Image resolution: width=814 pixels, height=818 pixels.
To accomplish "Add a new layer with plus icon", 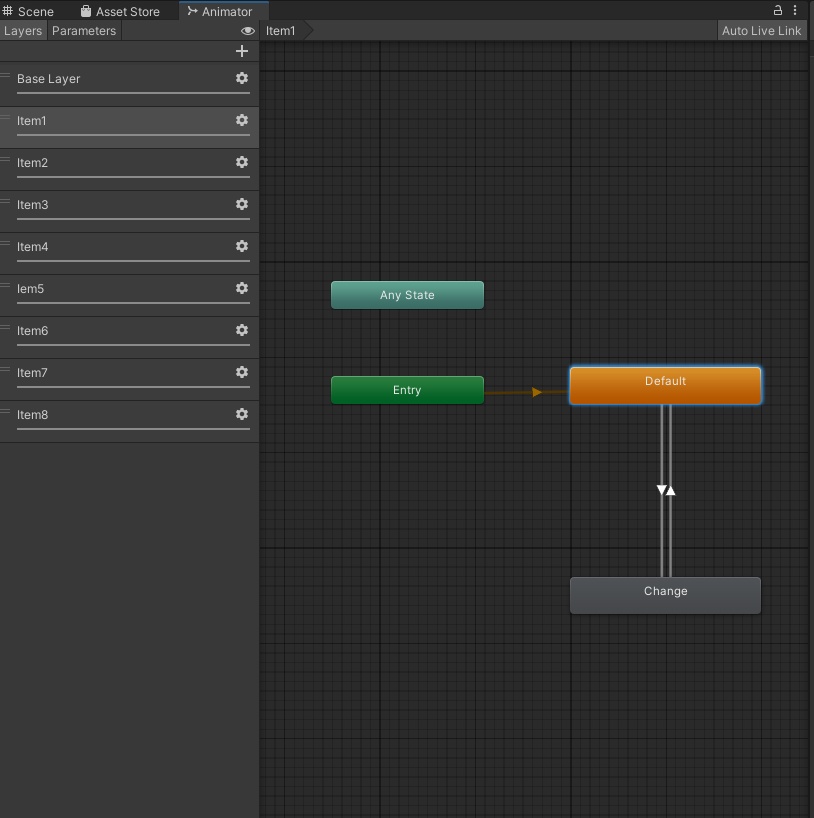I will point(242,51).
